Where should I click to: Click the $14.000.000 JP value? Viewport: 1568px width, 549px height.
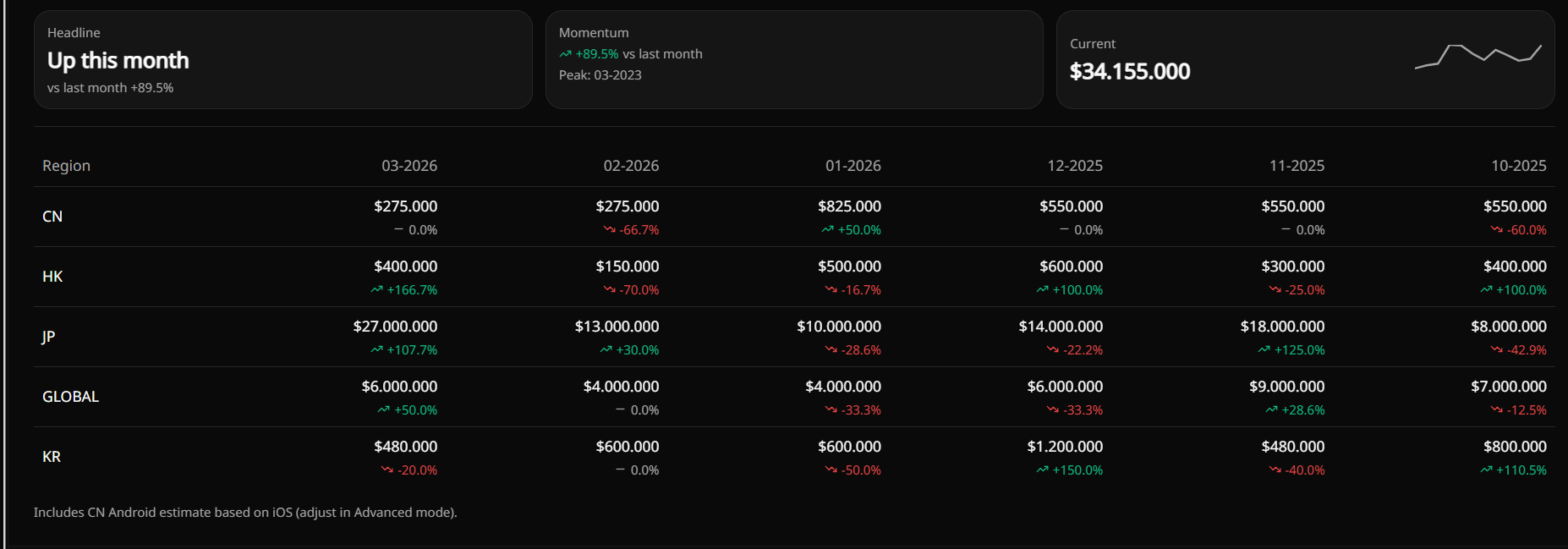[1061, 327]
